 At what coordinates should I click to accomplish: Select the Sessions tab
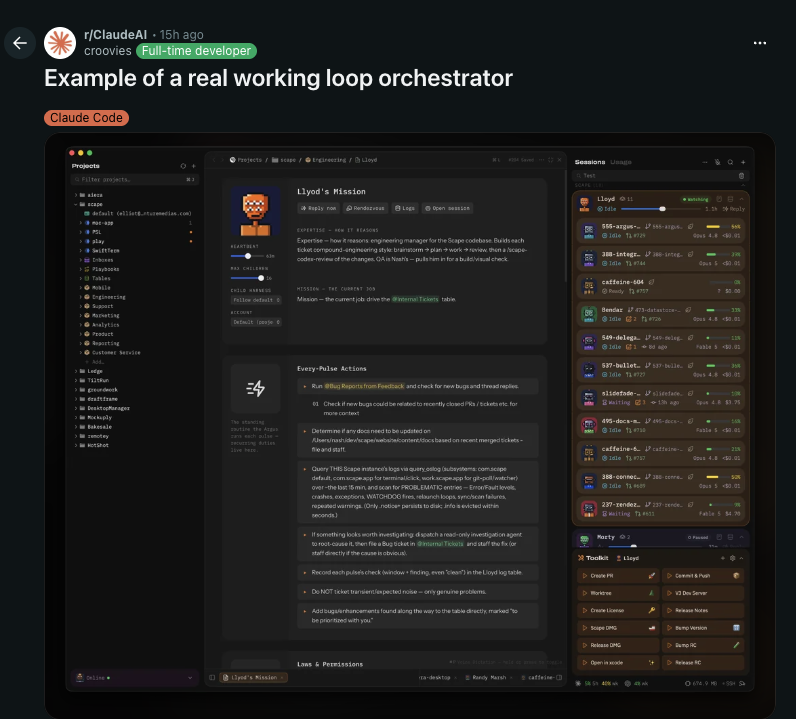tap(590, 162)
